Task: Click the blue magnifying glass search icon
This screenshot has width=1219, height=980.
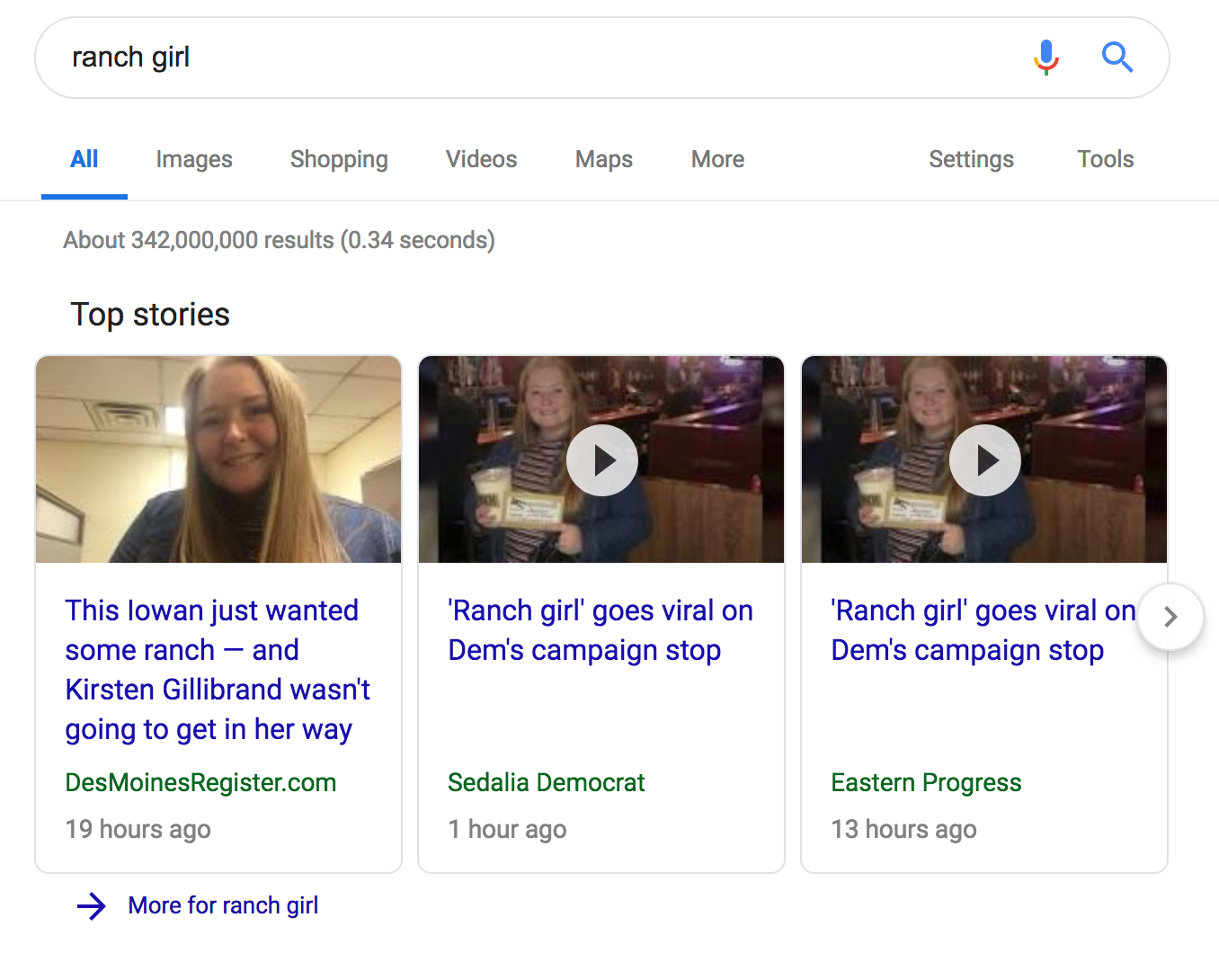Action: 1117,58
